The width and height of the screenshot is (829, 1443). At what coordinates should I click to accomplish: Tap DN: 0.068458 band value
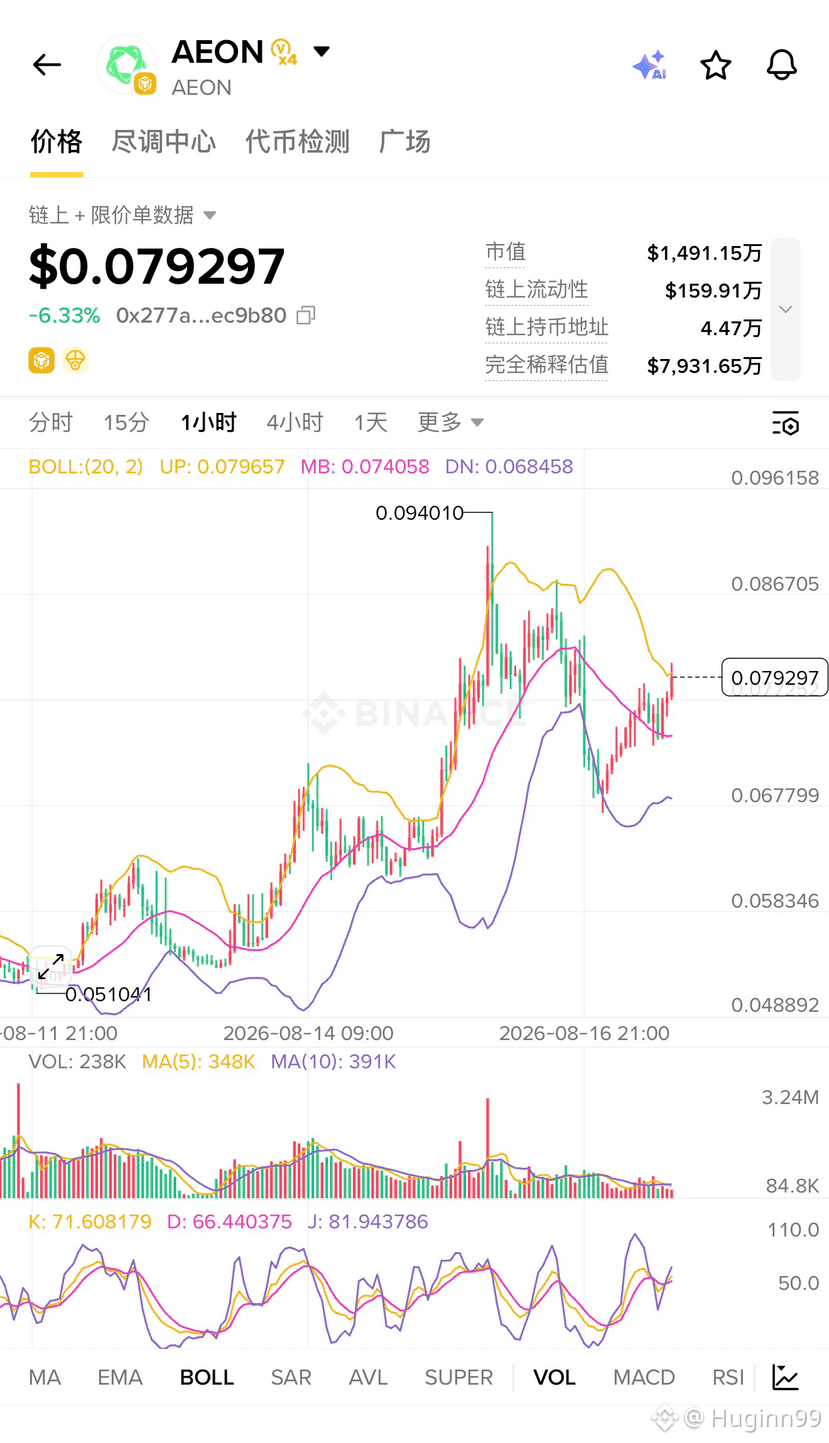pyautogui.click(x=509, y=467)
